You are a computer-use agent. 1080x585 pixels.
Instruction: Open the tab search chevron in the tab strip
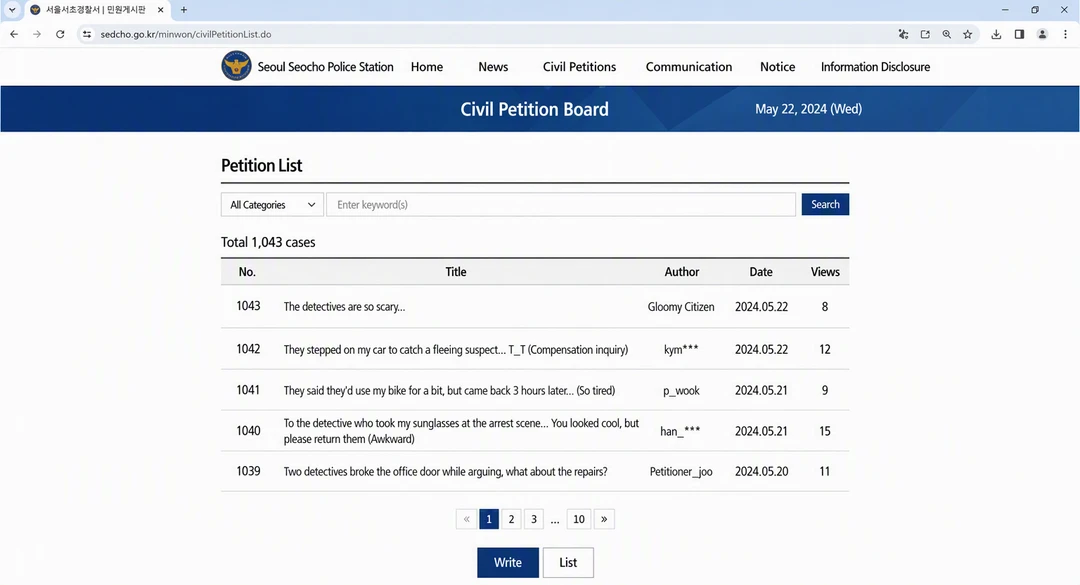coord(12,10)
